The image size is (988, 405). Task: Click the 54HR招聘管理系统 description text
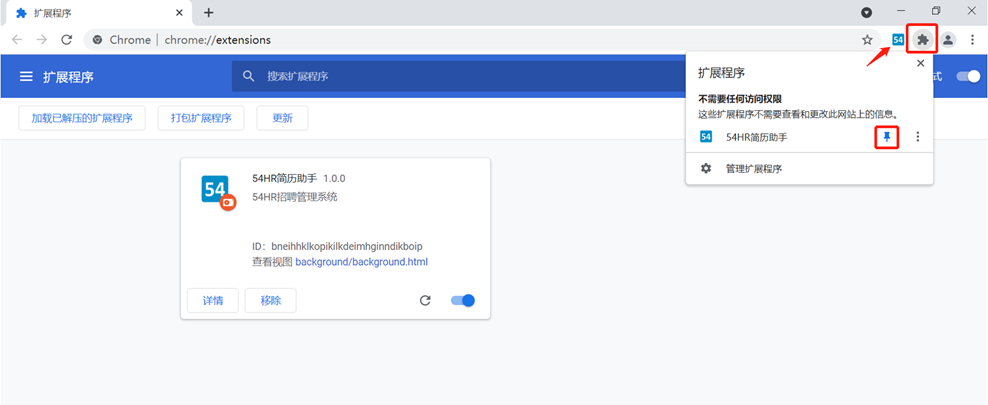[295, 197]
